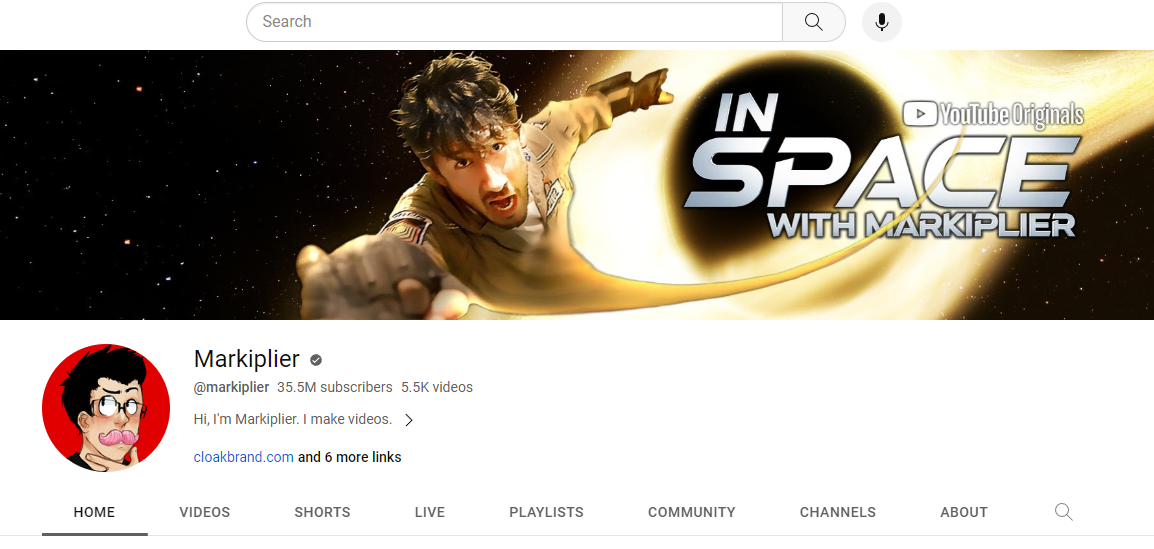Open the cloakbrand.com link
The width and height of the screenshot is (1154, 549).
[x=244, y=457]
